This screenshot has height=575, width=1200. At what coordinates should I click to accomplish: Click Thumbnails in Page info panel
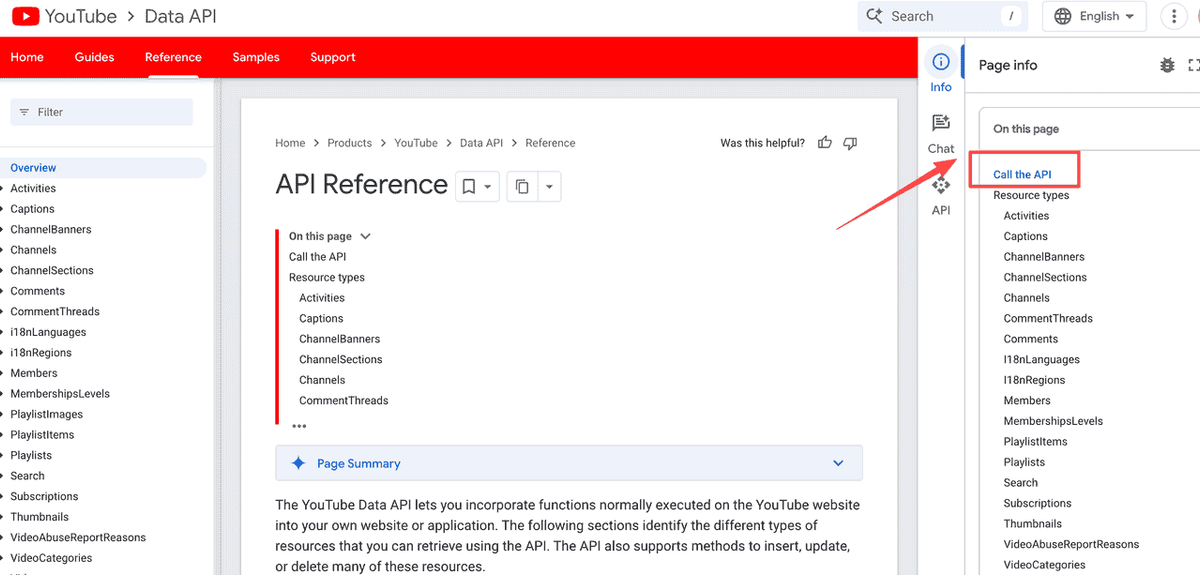(x=1033, y=523)
